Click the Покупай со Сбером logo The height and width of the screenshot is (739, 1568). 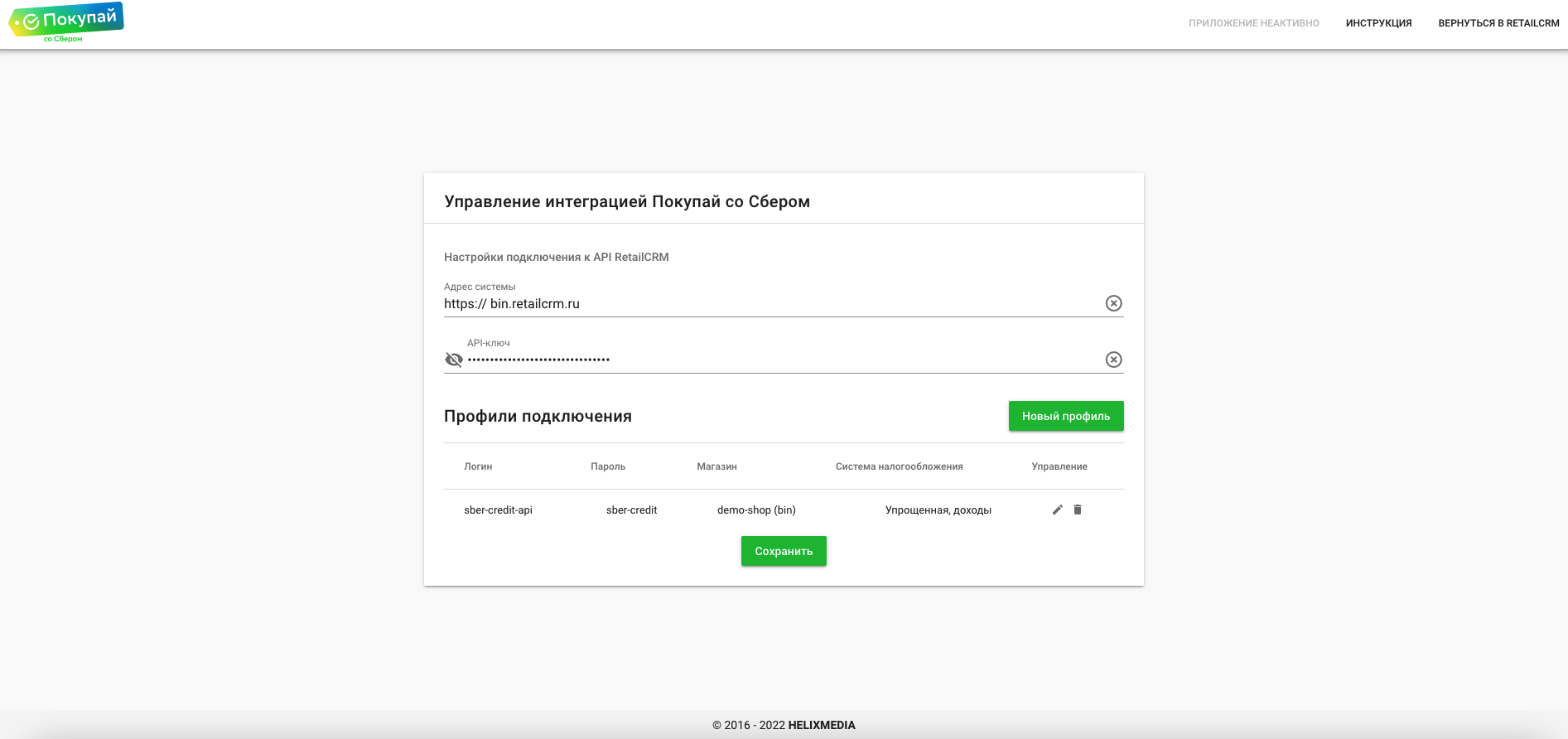click(66, 22)
